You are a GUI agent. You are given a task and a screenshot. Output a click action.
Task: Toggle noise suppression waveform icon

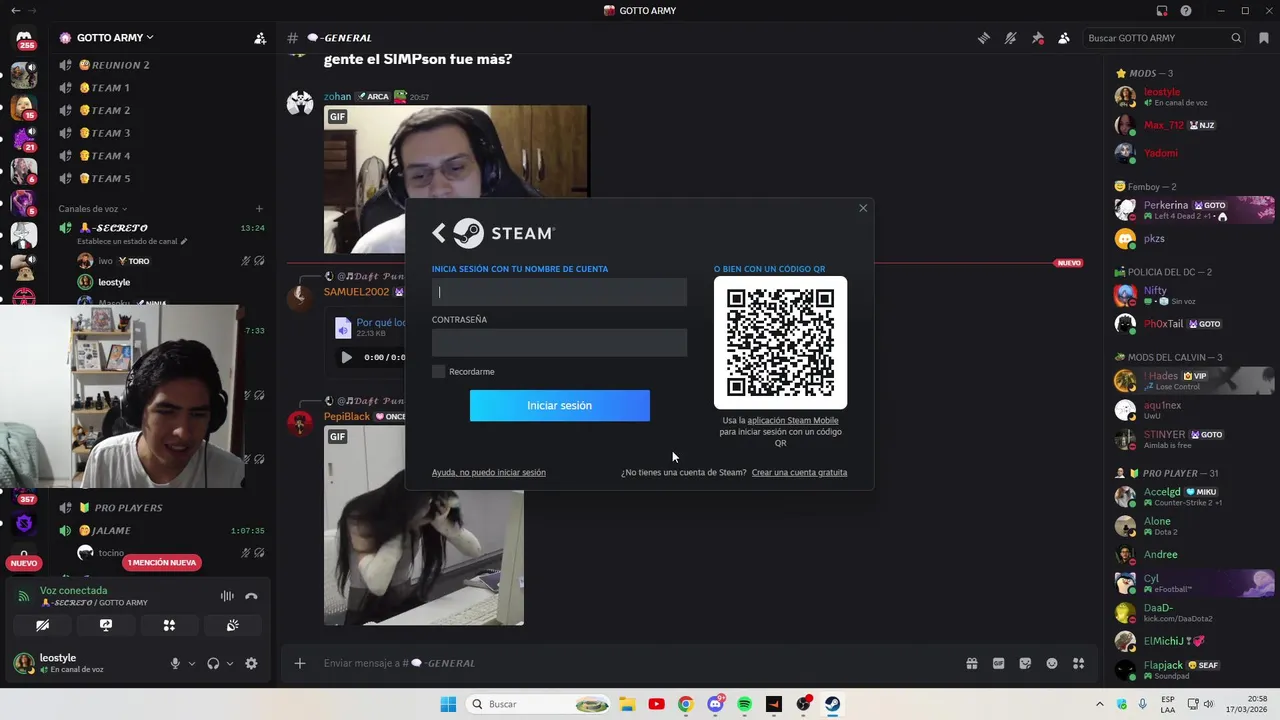pyautogui.click(x=227, y=596)
